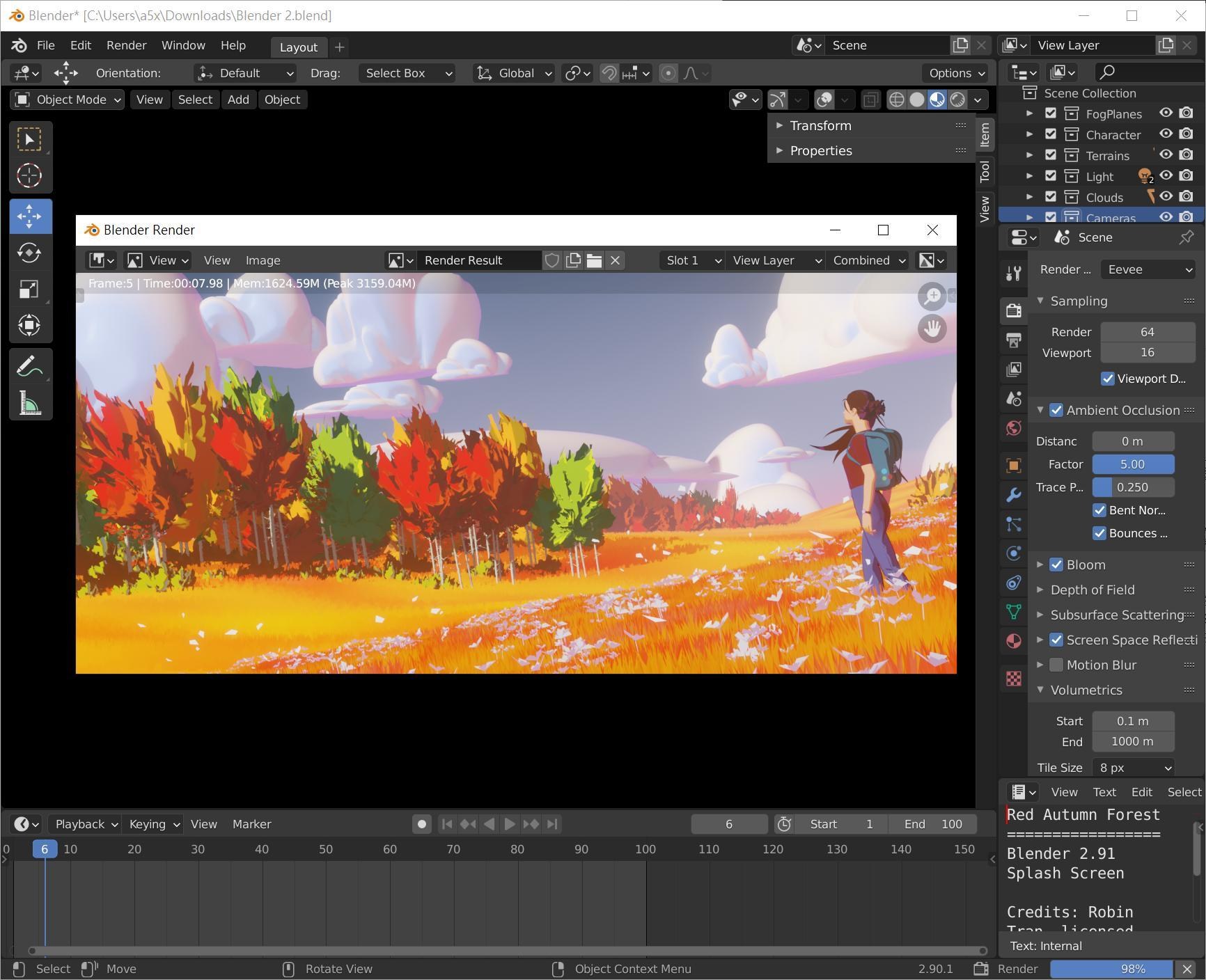Image resolution: width=1206 pixels, height=980 pixels.
Task: Disable the Ambient Occlusion checkbox
Action: pos(1056,411)
